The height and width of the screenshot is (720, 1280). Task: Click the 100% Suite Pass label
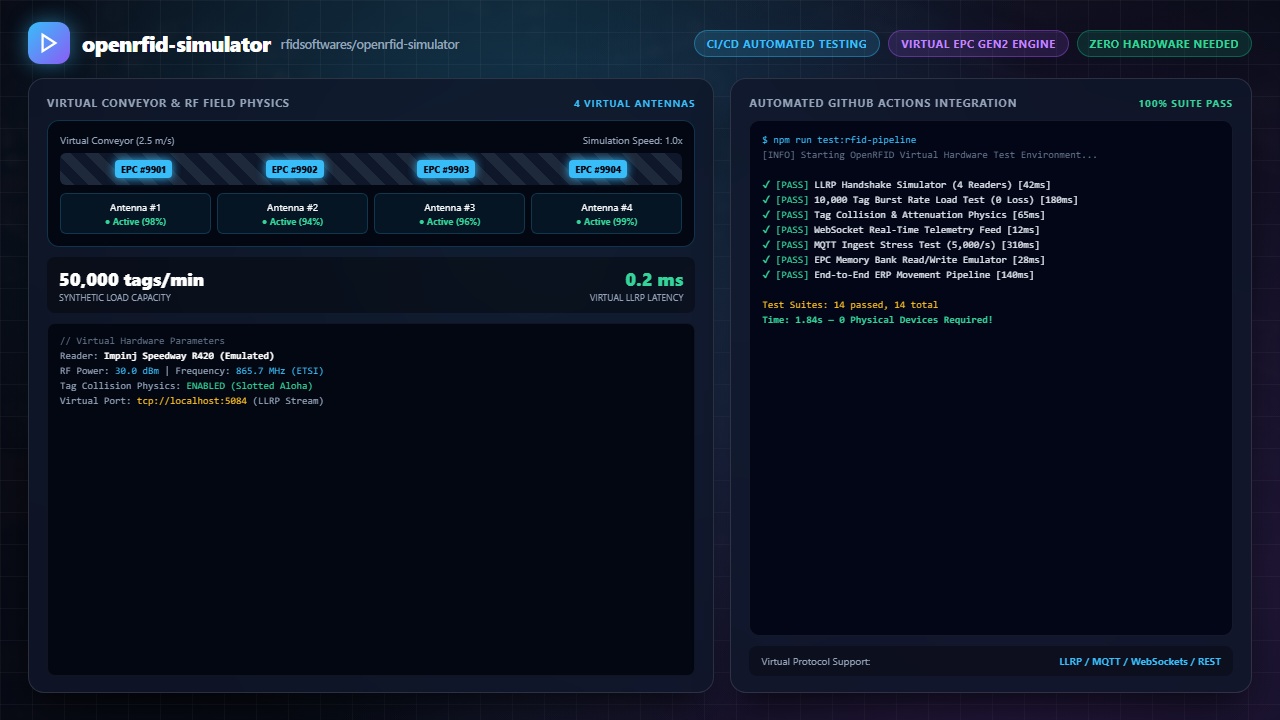[1185, 103]
